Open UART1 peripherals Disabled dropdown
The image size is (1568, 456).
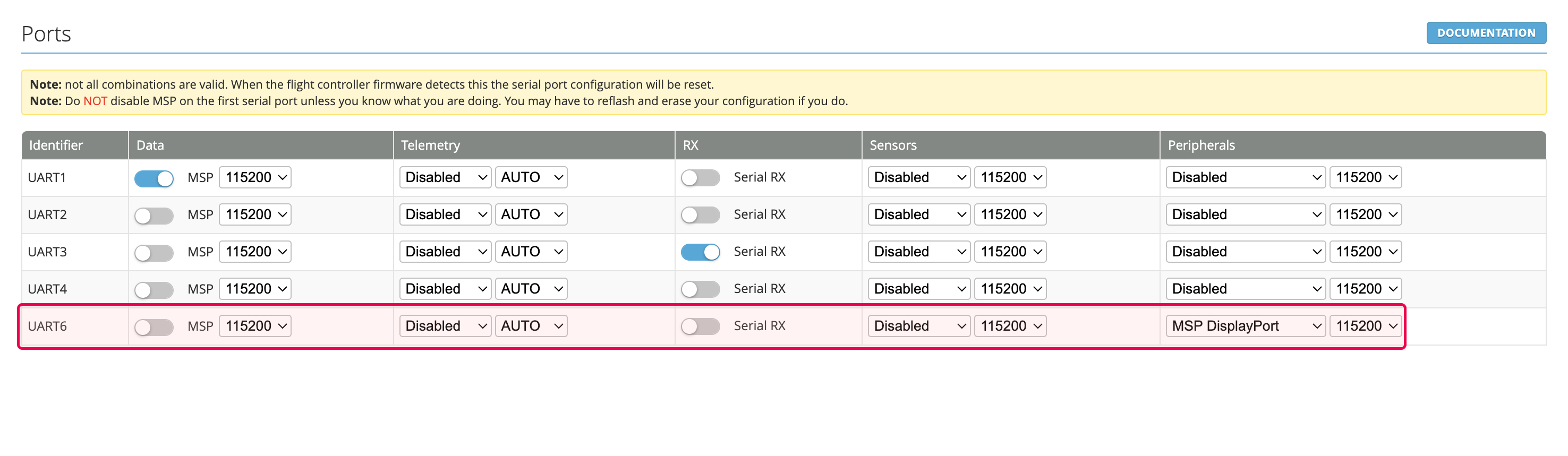point(1246,177)
